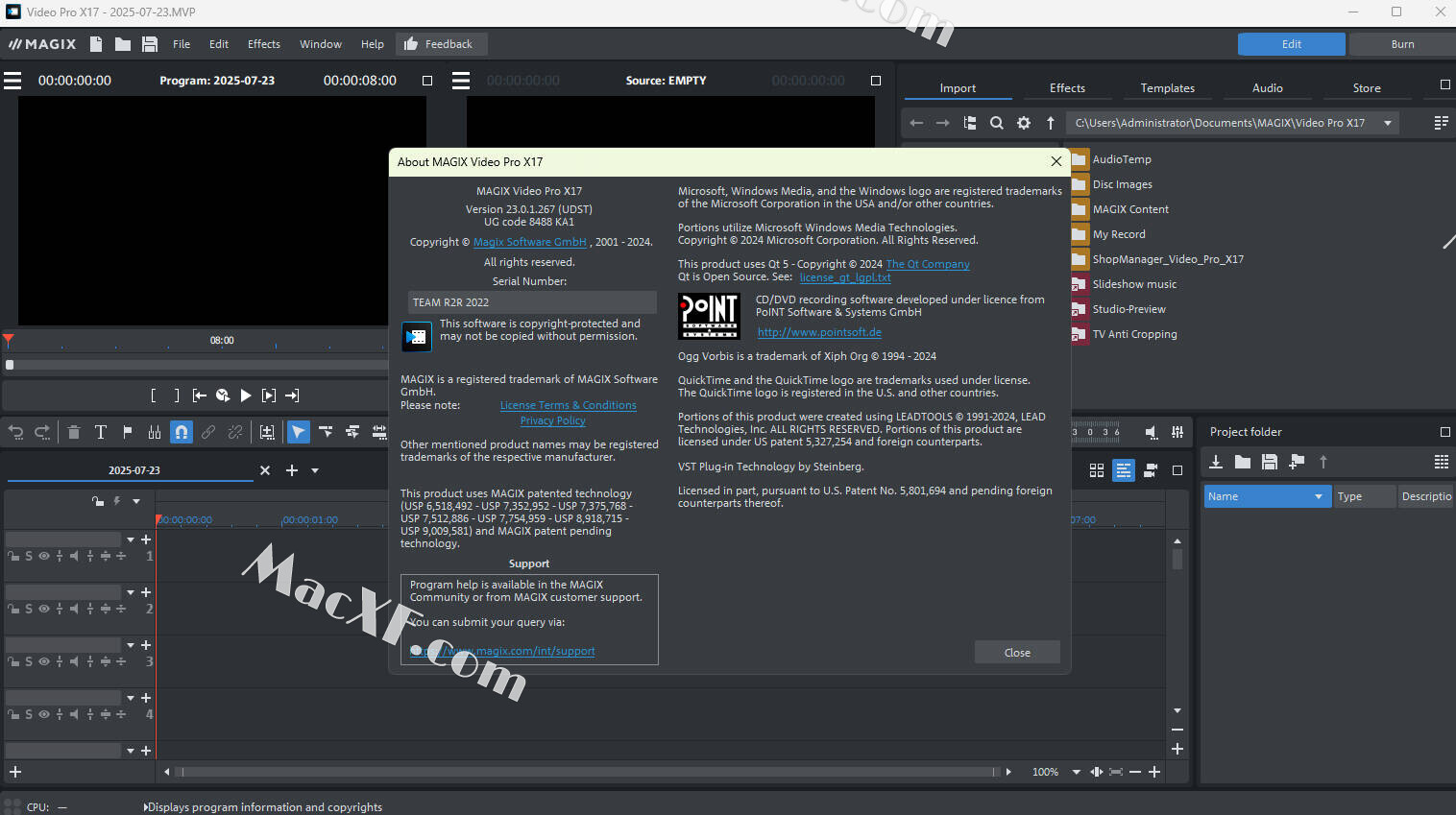The image size is (1456, 815).
Task: Click the Open project folder icon
Action: (123, 44)
